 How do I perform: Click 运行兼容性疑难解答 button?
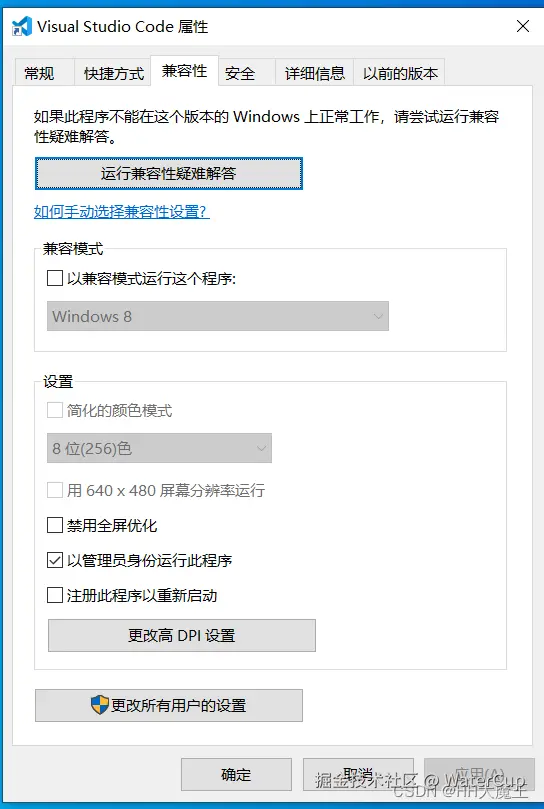169,173
